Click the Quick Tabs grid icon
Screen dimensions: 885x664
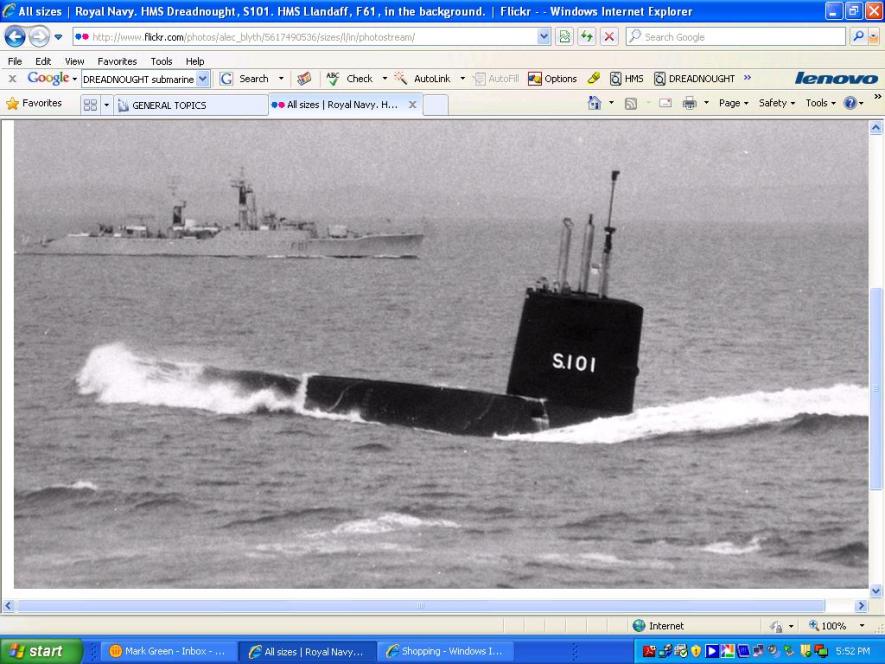(x=90, y=104)
